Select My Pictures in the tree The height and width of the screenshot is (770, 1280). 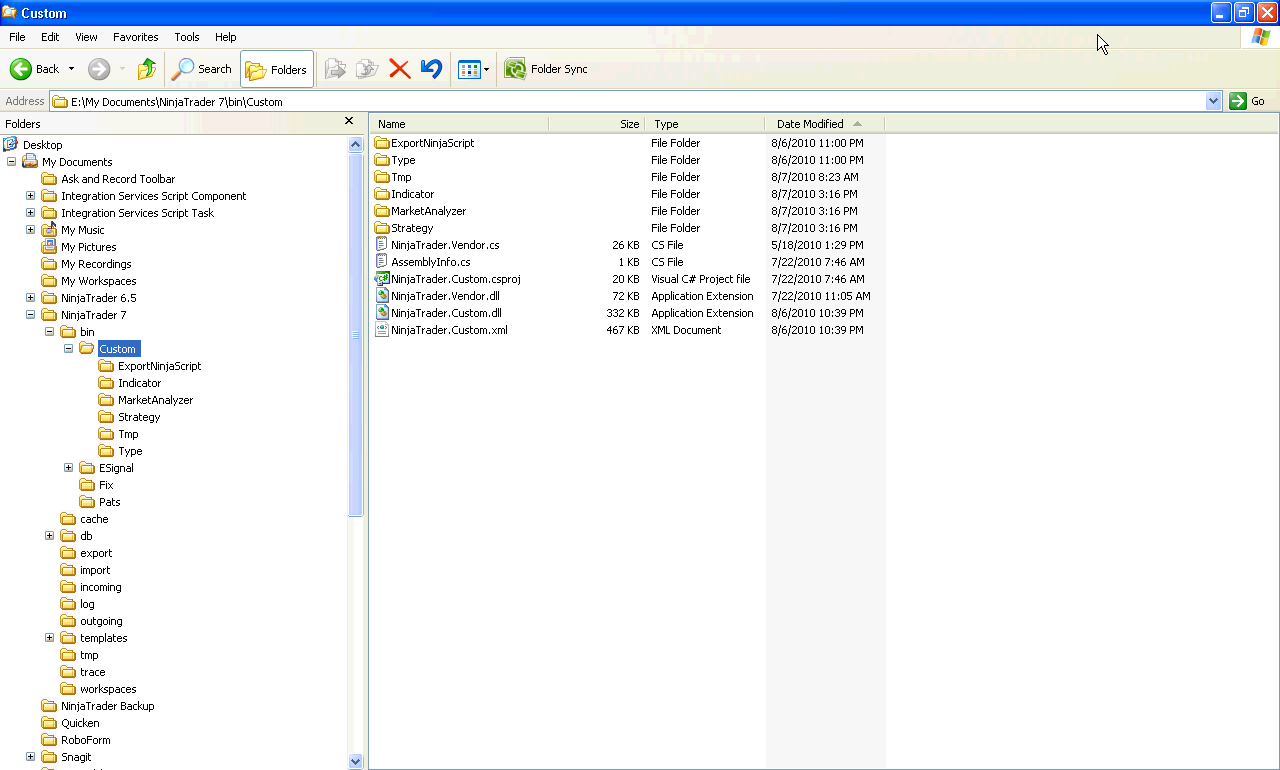click(x=88, y=247)
